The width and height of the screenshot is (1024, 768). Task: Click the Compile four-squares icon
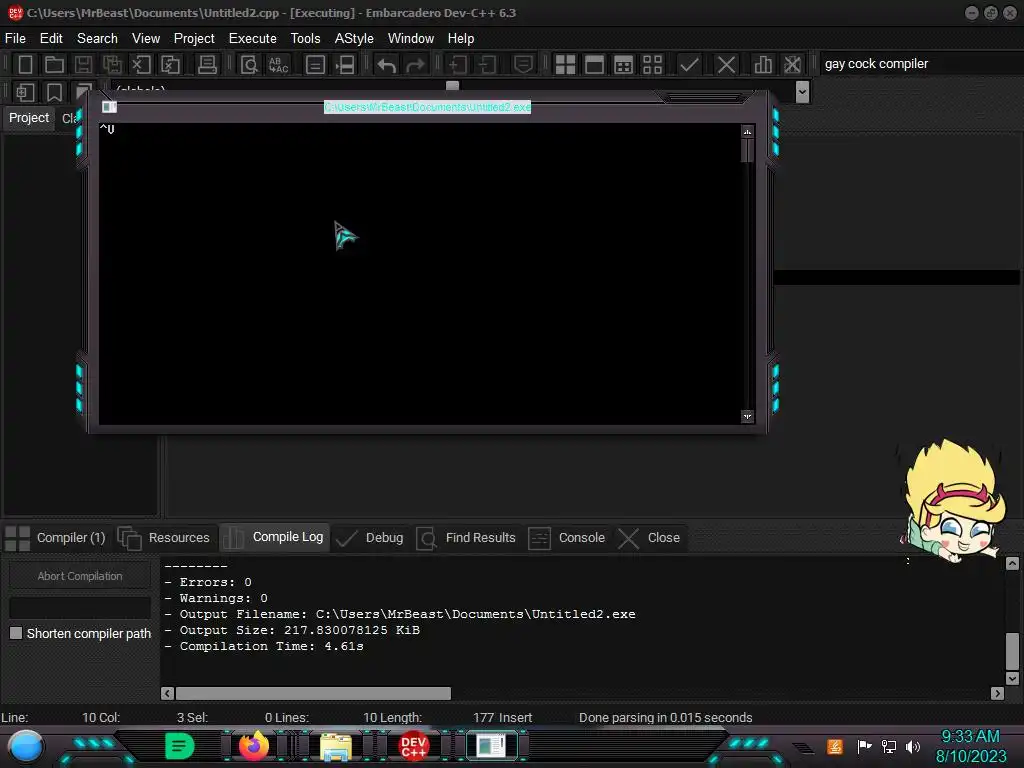click(x=565, y=64)
